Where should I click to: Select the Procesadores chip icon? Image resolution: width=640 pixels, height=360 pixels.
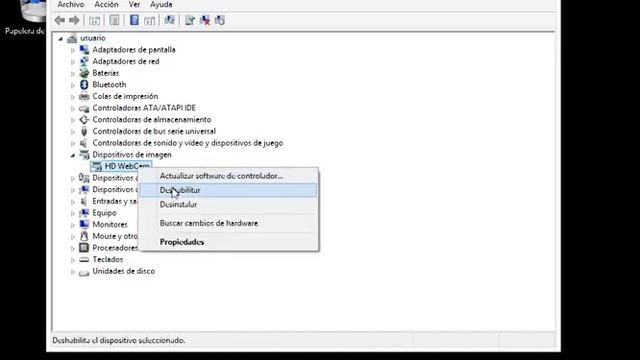coord(84,248)
